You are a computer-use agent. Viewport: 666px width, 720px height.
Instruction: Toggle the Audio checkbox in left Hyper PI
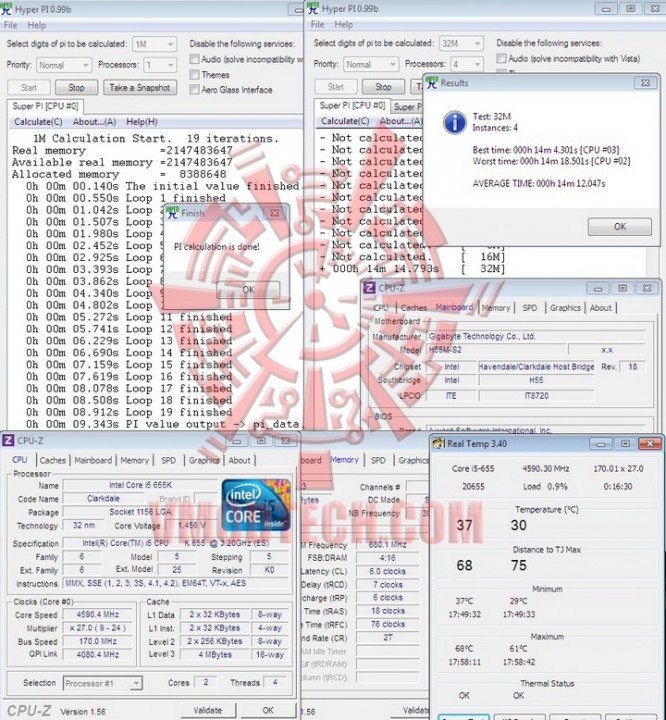click(x=195, y=59)
